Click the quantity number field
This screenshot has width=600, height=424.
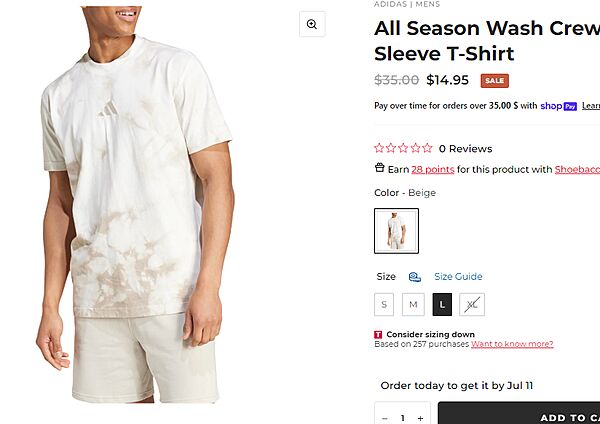point(403,418)
